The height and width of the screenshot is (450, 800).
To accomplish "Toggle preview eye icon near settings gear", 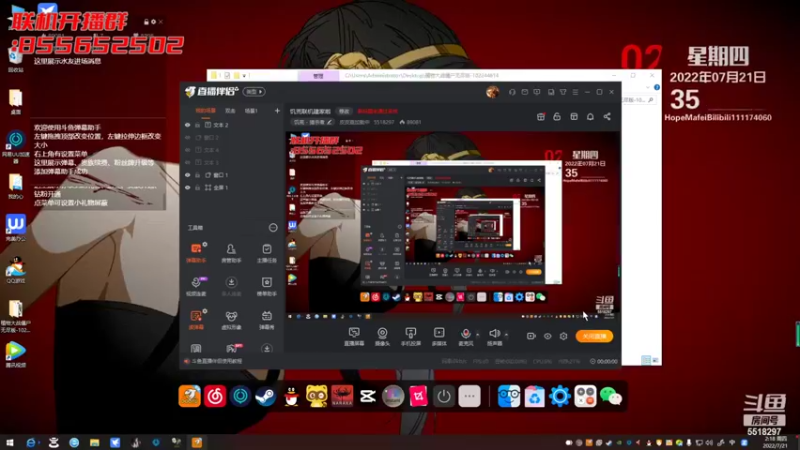I will 547,336.
